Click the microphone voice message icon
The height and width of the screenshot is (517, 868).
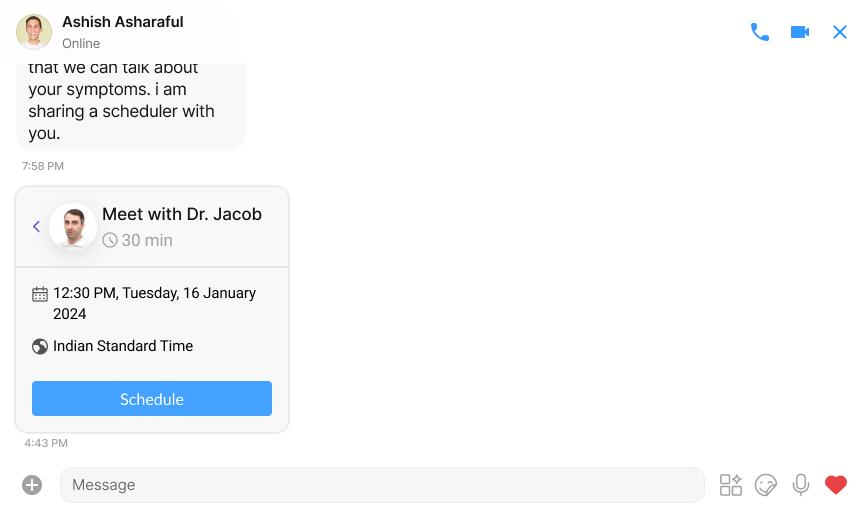[800, 485]
